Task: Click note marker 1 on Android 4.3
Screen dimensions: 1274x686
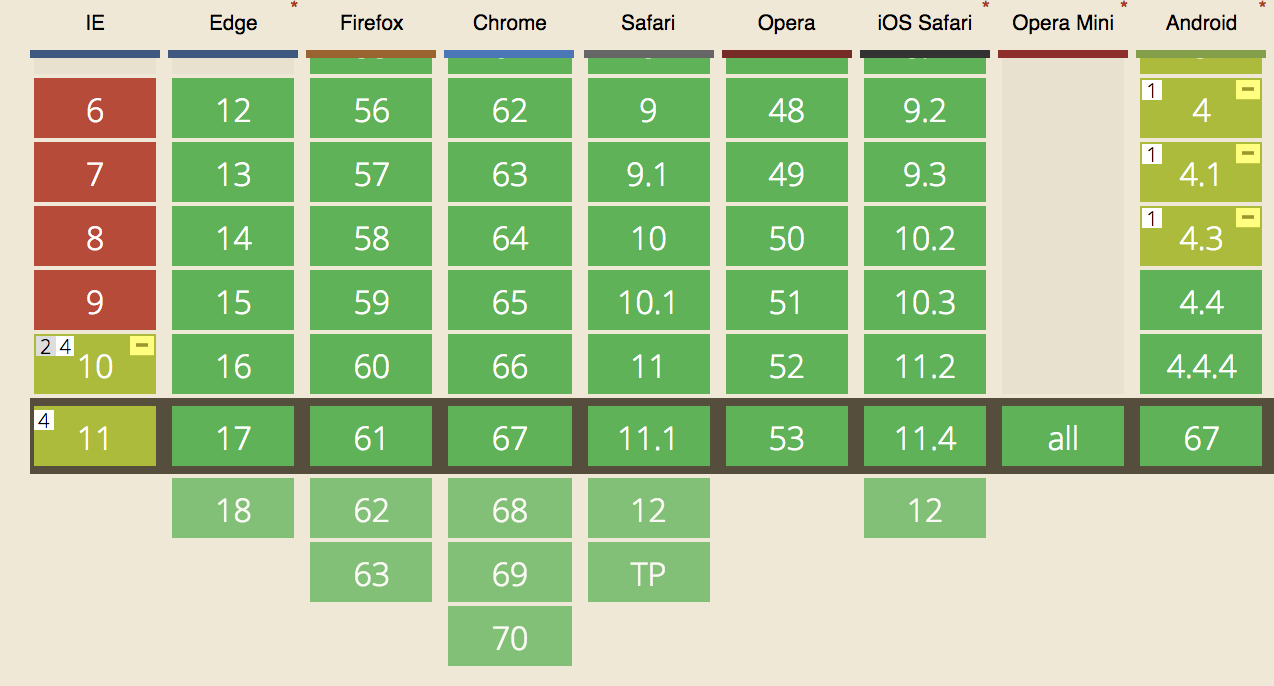Action: (1152, 219)
